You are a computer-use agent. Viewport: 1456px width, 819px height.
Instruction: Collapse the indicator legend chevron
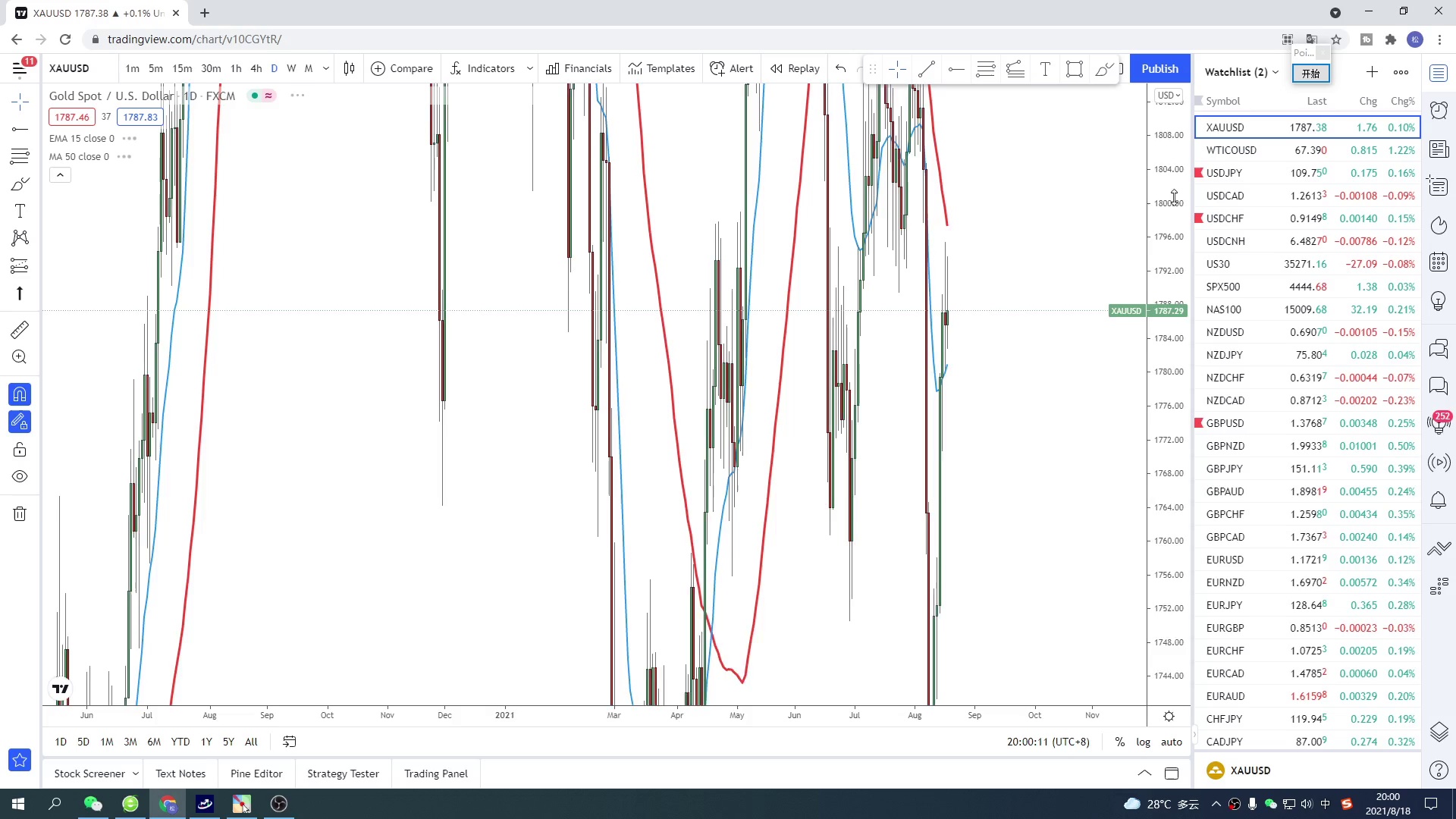pyautogui.click(x=60, y=175)
